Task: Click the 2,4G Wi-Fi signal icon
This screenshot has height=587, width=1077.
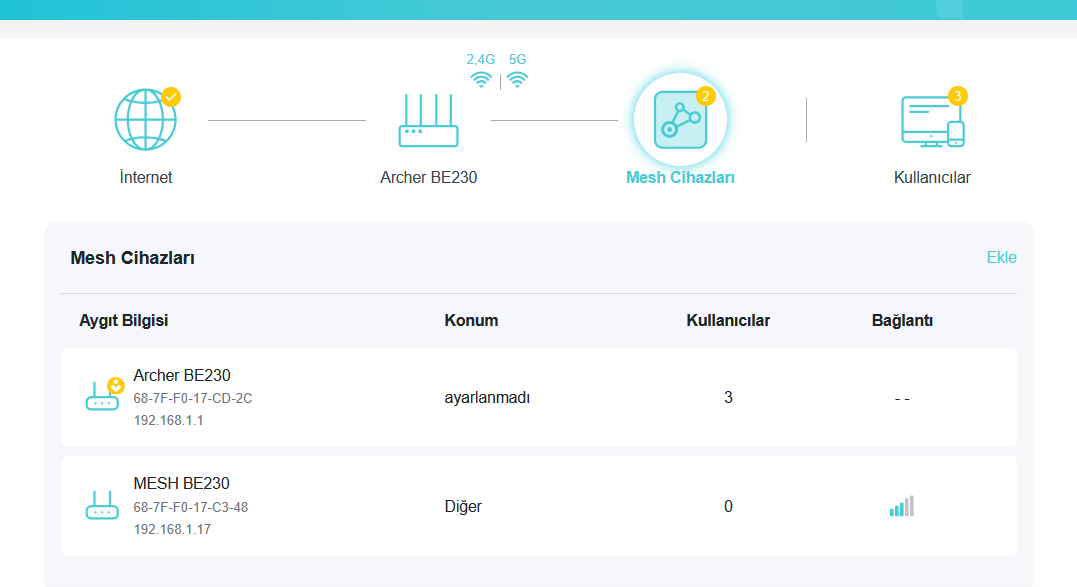Action: (x=481, y=80)
